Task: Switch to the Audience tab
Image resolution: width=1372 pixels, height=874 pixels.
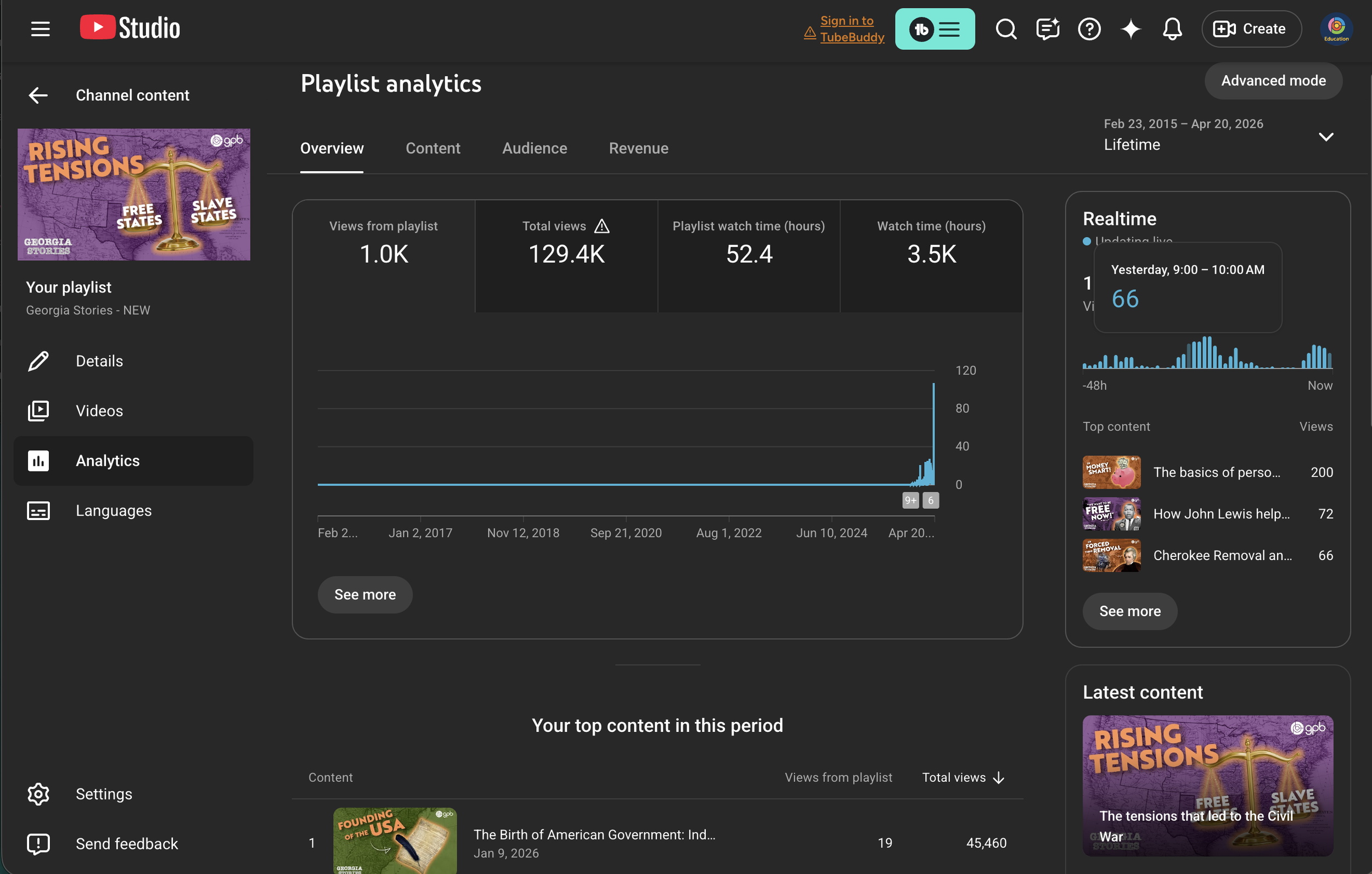Action: tap(534, 148)
